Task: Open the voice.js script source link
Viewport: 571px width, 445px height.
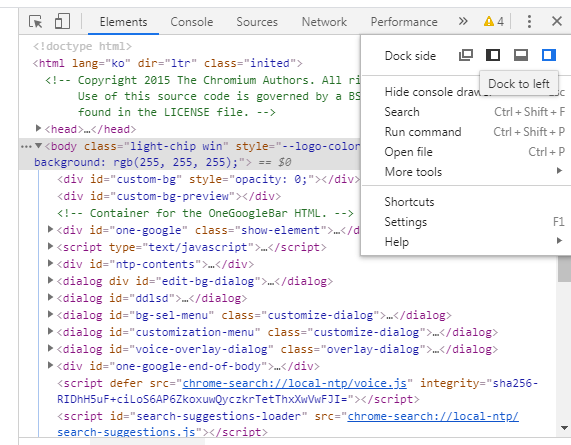Action: click(x=295, y=383)
